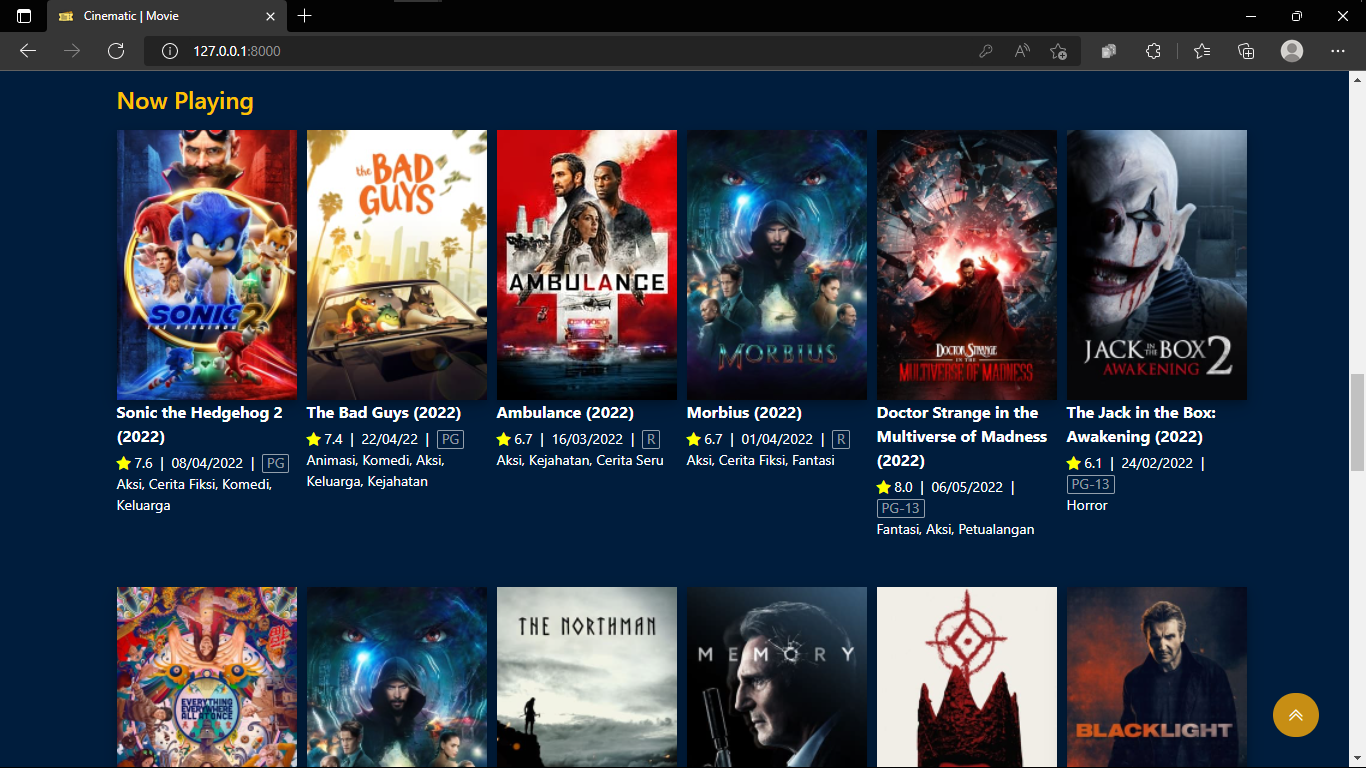Open the tab actions menu icon
The height and width of the screenshot is (768, 1366).
[24, 16]
